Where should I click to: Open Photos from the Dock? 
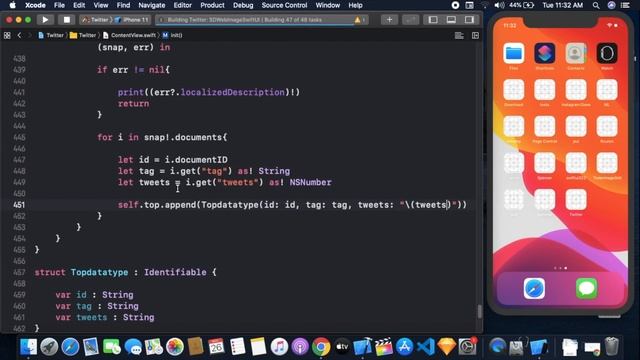pyautogui.click(x=175, y=347)
